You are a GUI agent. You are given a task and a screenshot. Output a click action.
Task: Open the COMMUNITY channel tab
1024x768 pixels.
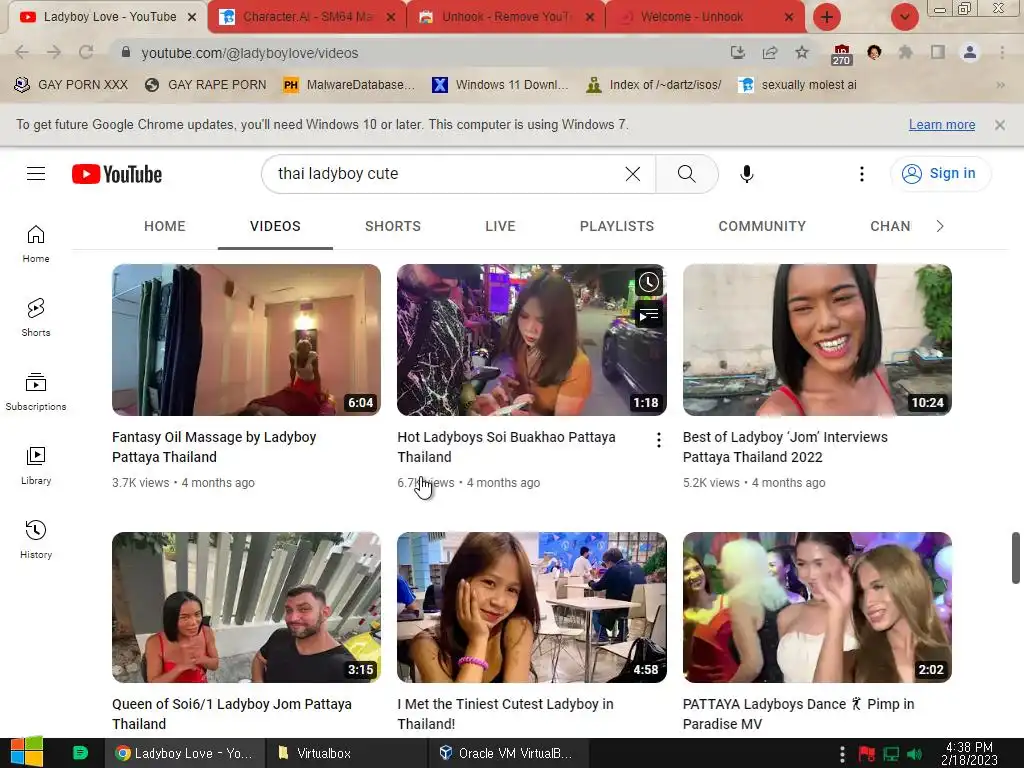click(x=762, y=226)
